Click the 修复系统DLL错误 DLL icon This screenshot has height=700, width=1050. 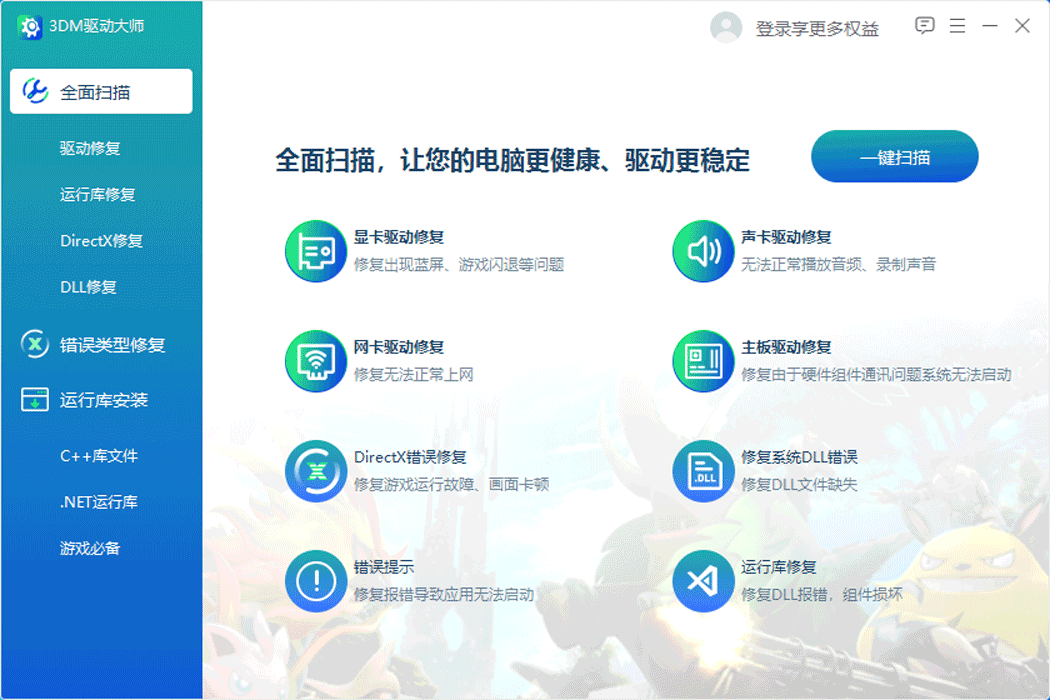[x=703, y=471]
